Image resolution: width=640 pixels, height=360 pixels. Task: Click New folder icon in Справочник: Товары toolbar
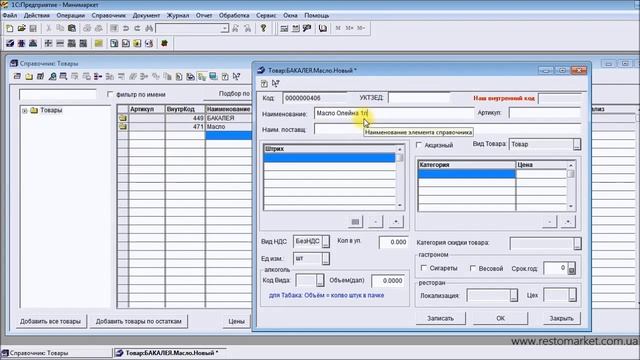click(29, 76)
